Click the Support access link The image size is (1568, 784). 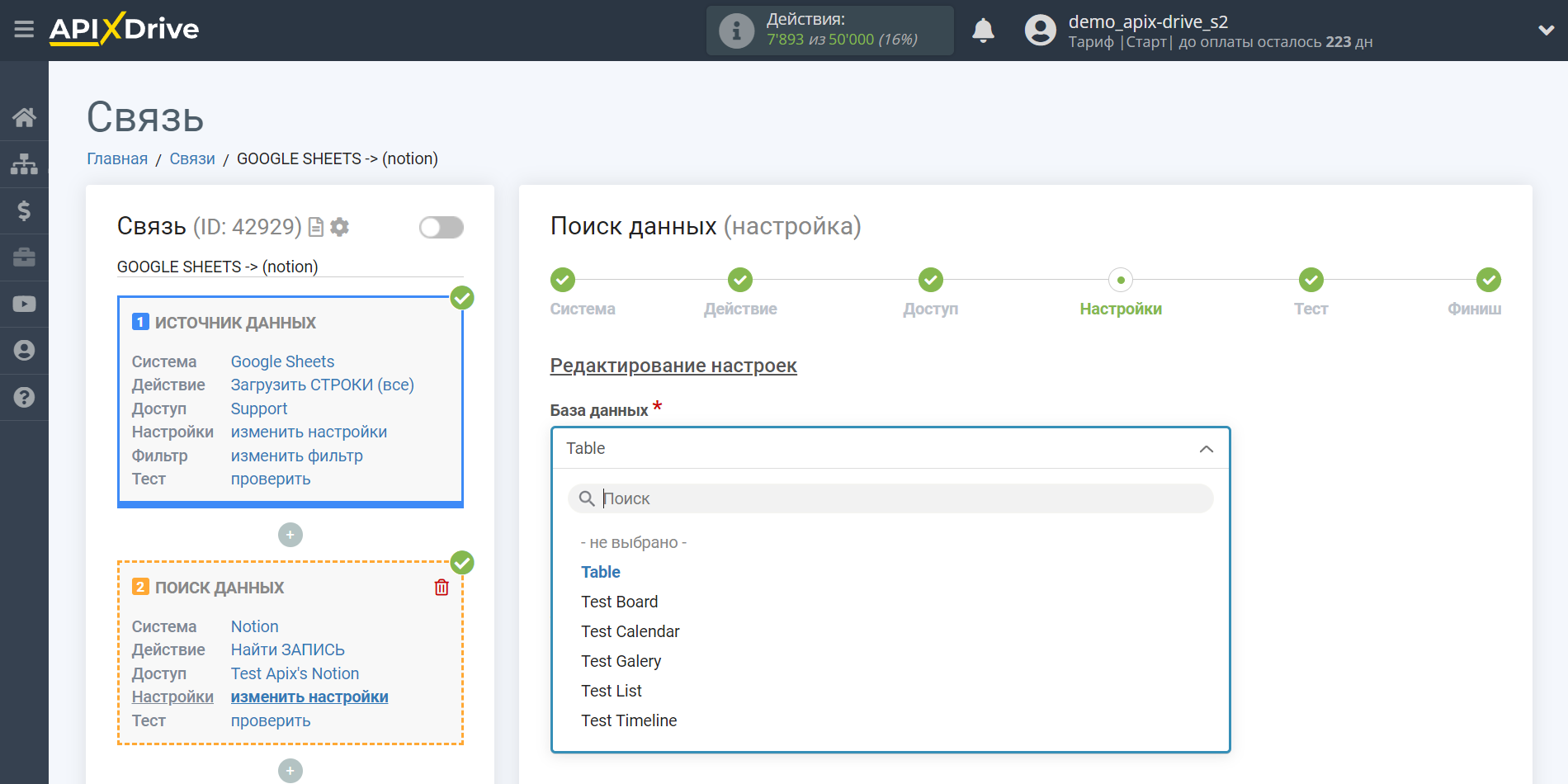tap(259, 409)
